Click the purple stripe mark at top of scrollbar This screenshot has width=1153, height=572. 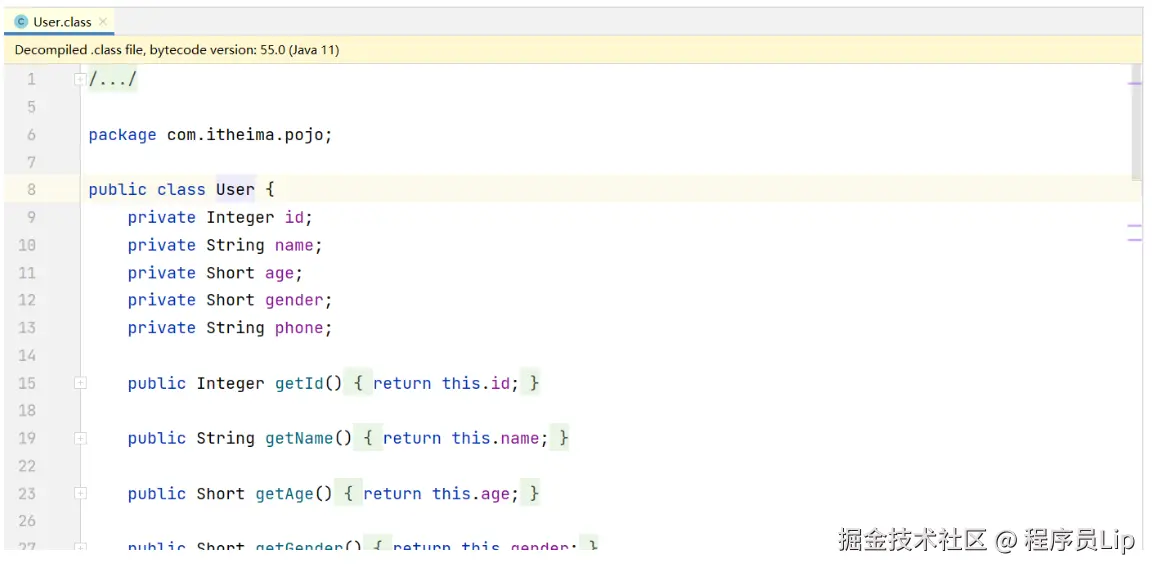pyautogui.click(x=1135, y=84)
